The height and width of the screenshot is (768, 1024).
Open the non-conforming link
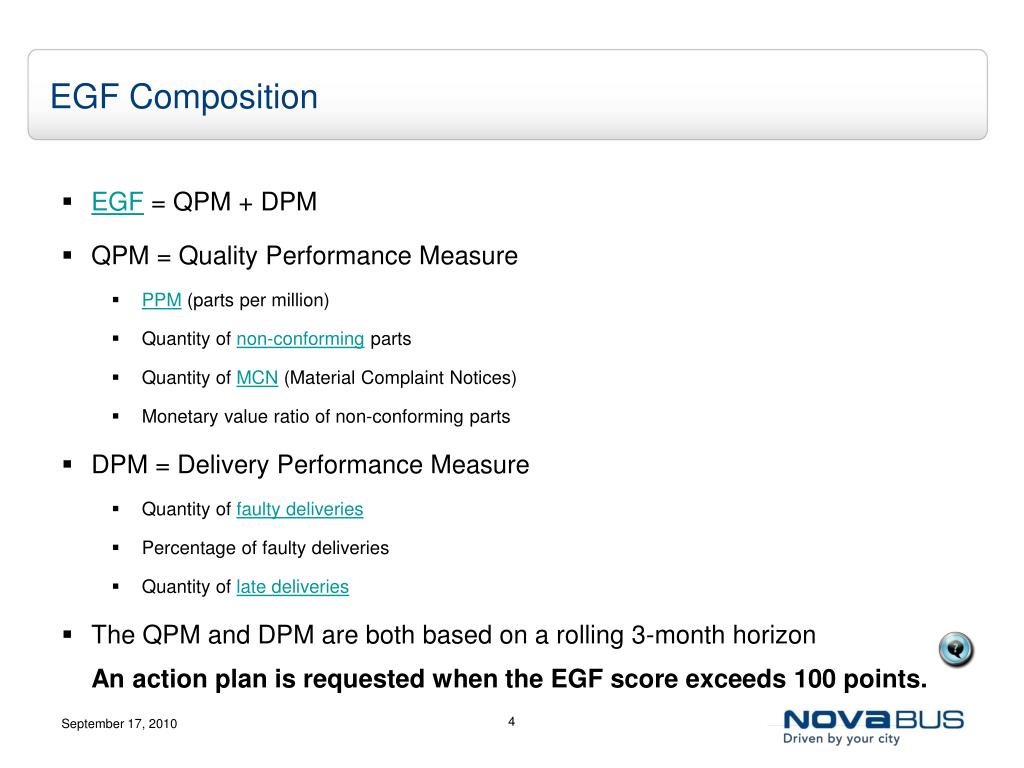tap(300, 339)
